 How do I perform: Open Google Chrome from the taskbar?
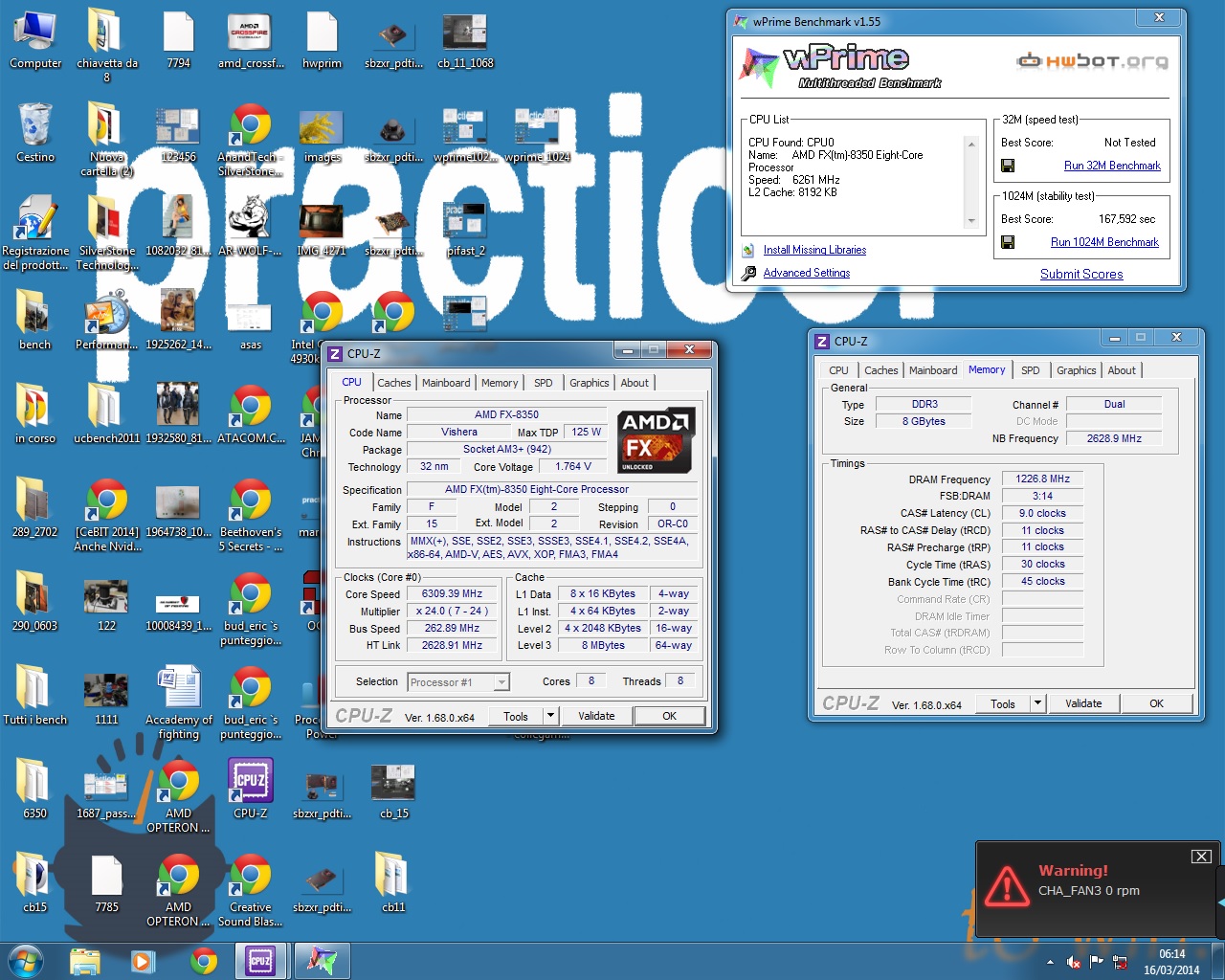(x=203, y=961)
